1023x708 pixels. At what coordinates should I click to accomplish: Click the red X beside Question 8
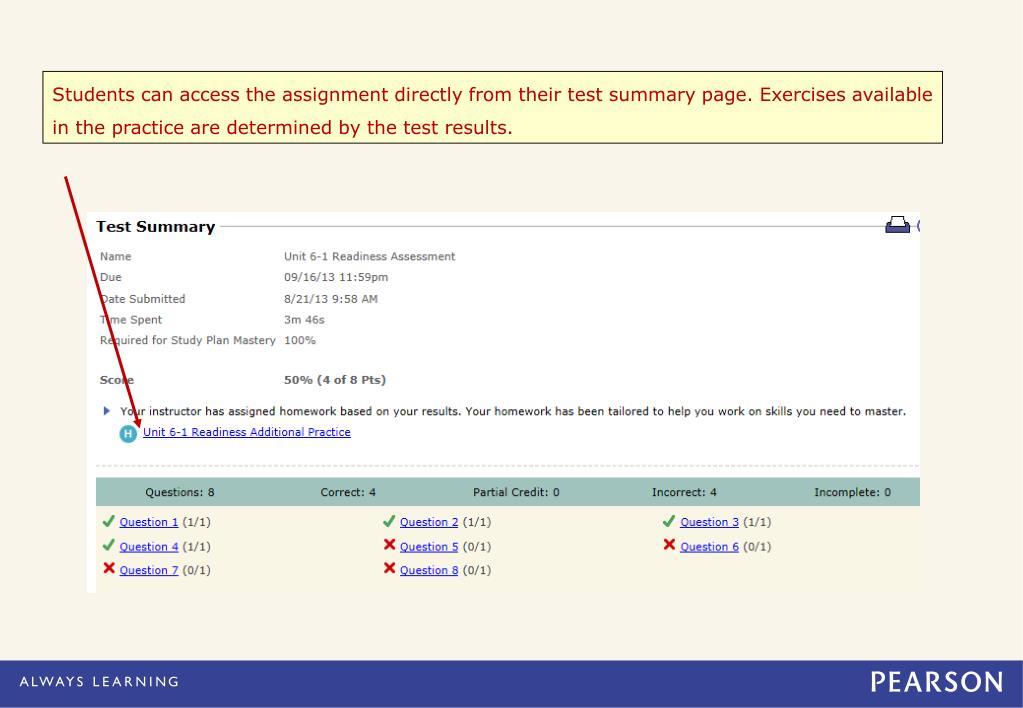[389, 568]
